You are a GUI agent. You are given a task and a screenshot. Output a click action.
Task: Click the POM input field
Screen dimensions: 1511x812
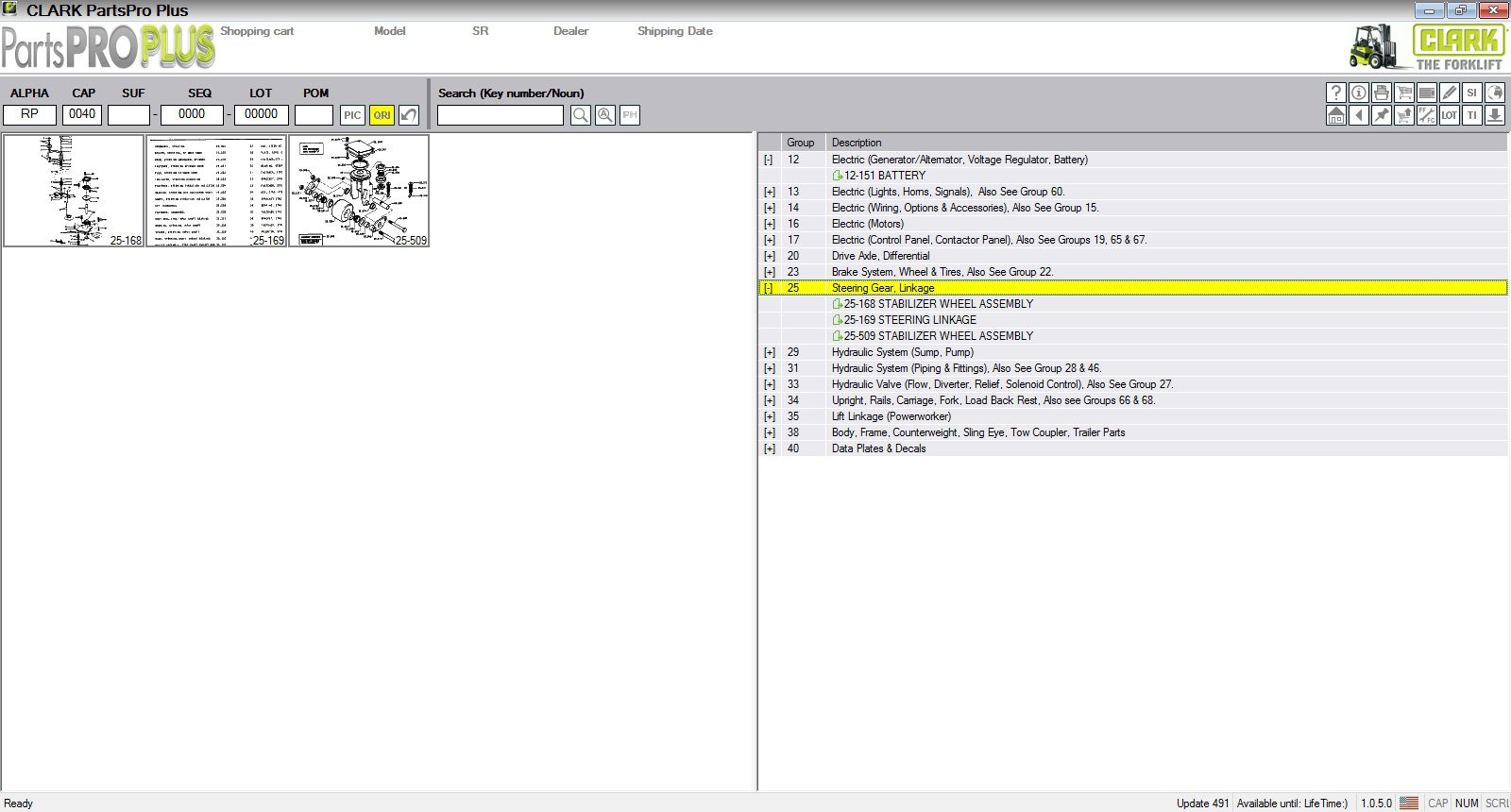point(314,114)
